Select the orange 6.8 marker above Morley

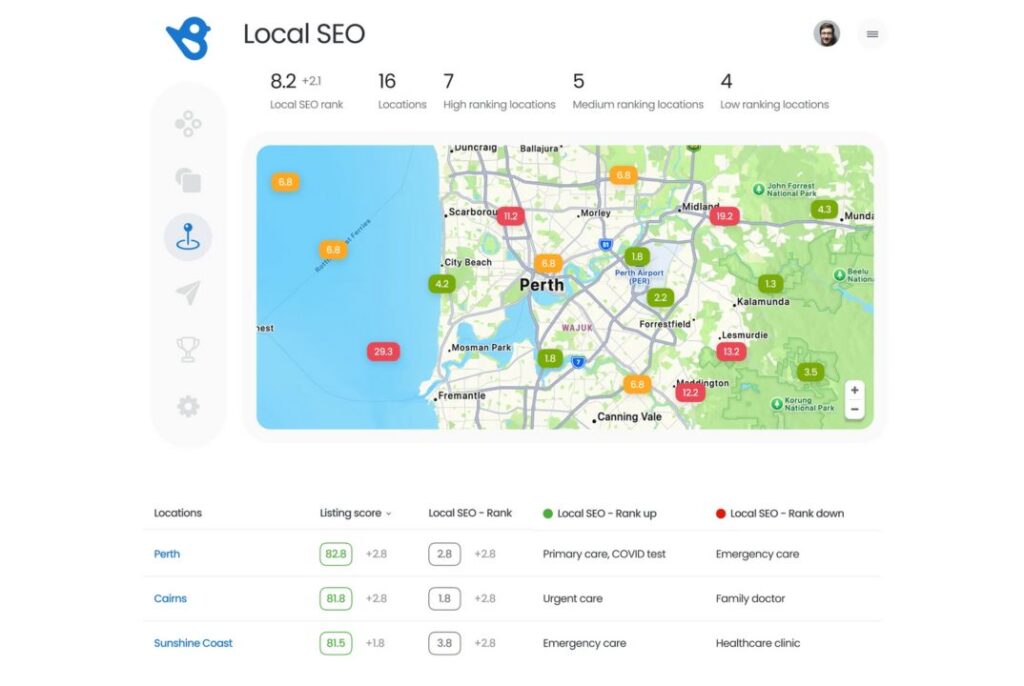pos(623,176)
